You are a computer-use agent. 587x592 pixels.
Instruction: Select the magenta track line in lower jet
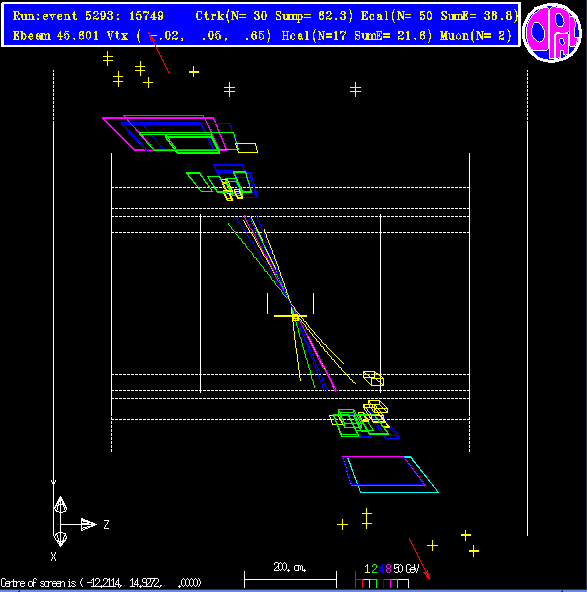[317, 354]
